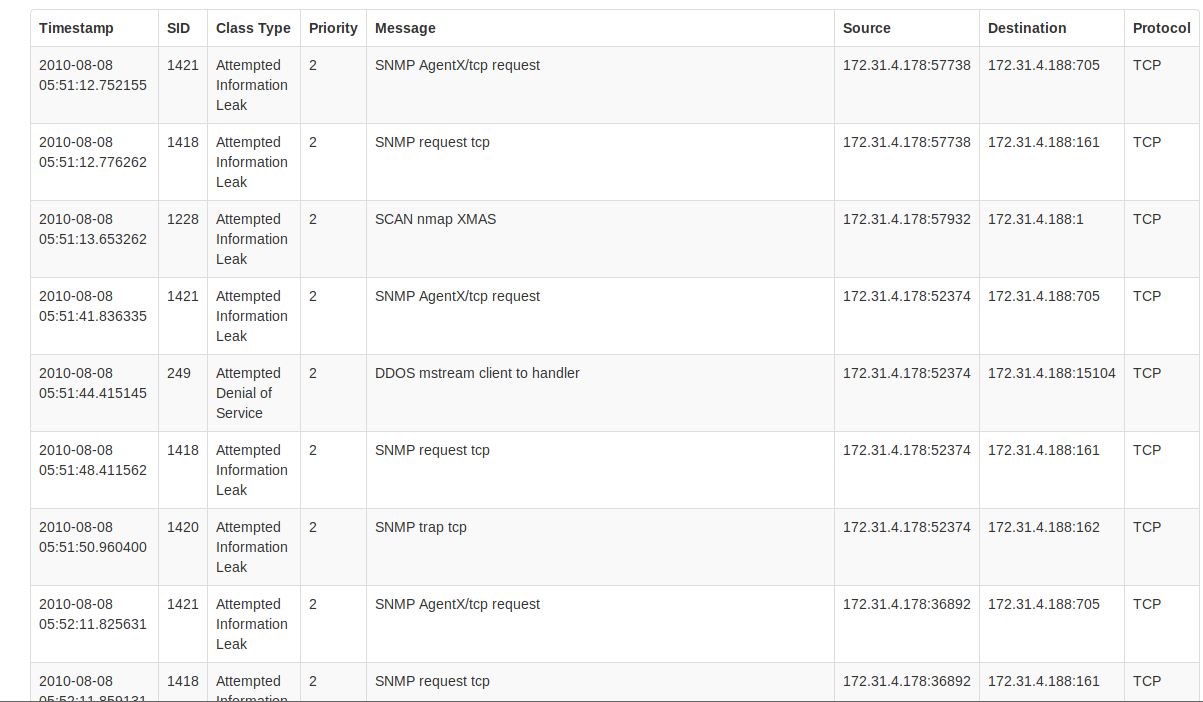Image resolution: width=1203 pixels, height=702 pixels.
Task: Click SID 1228 cell
Action: 182,219
